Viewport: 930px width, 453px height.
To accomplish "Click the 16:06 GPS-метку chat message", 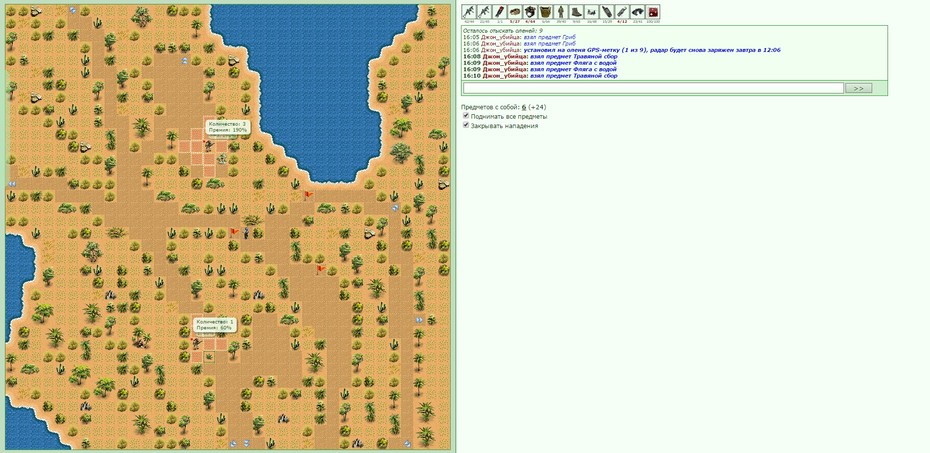I will tap(621, 50).
